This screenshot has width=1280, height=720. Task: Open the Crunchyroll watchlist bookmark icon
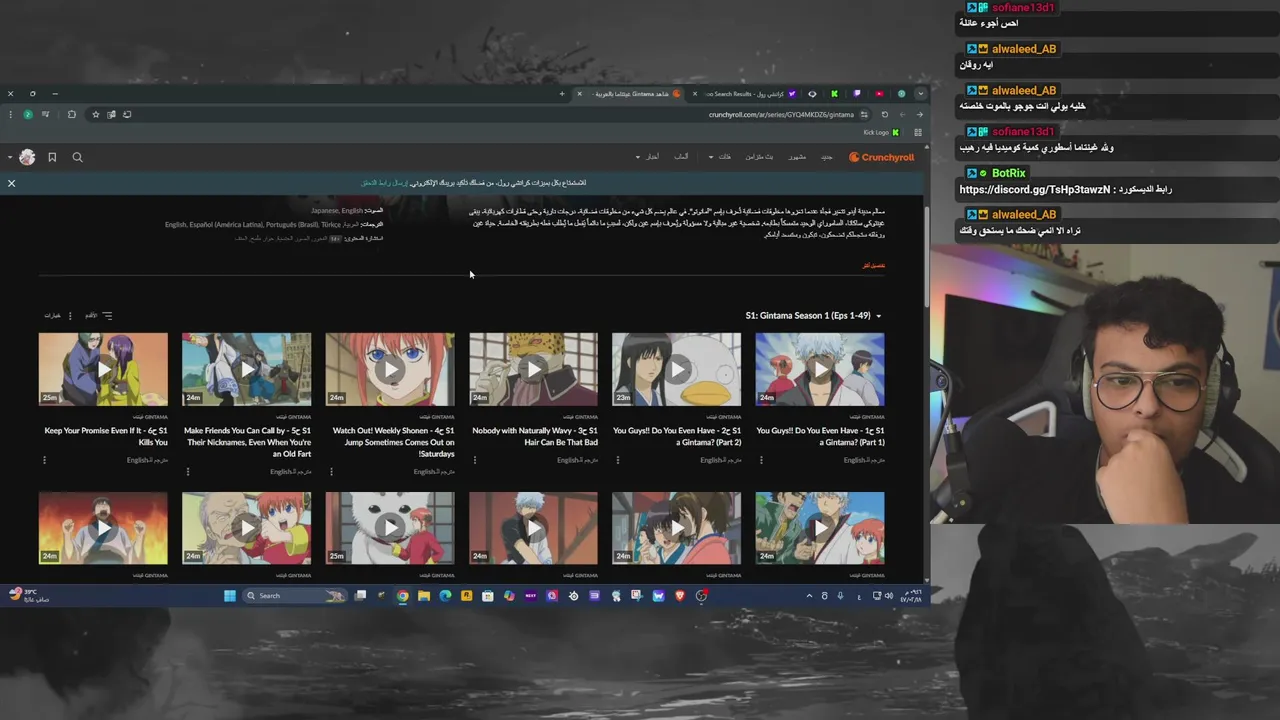52,157
